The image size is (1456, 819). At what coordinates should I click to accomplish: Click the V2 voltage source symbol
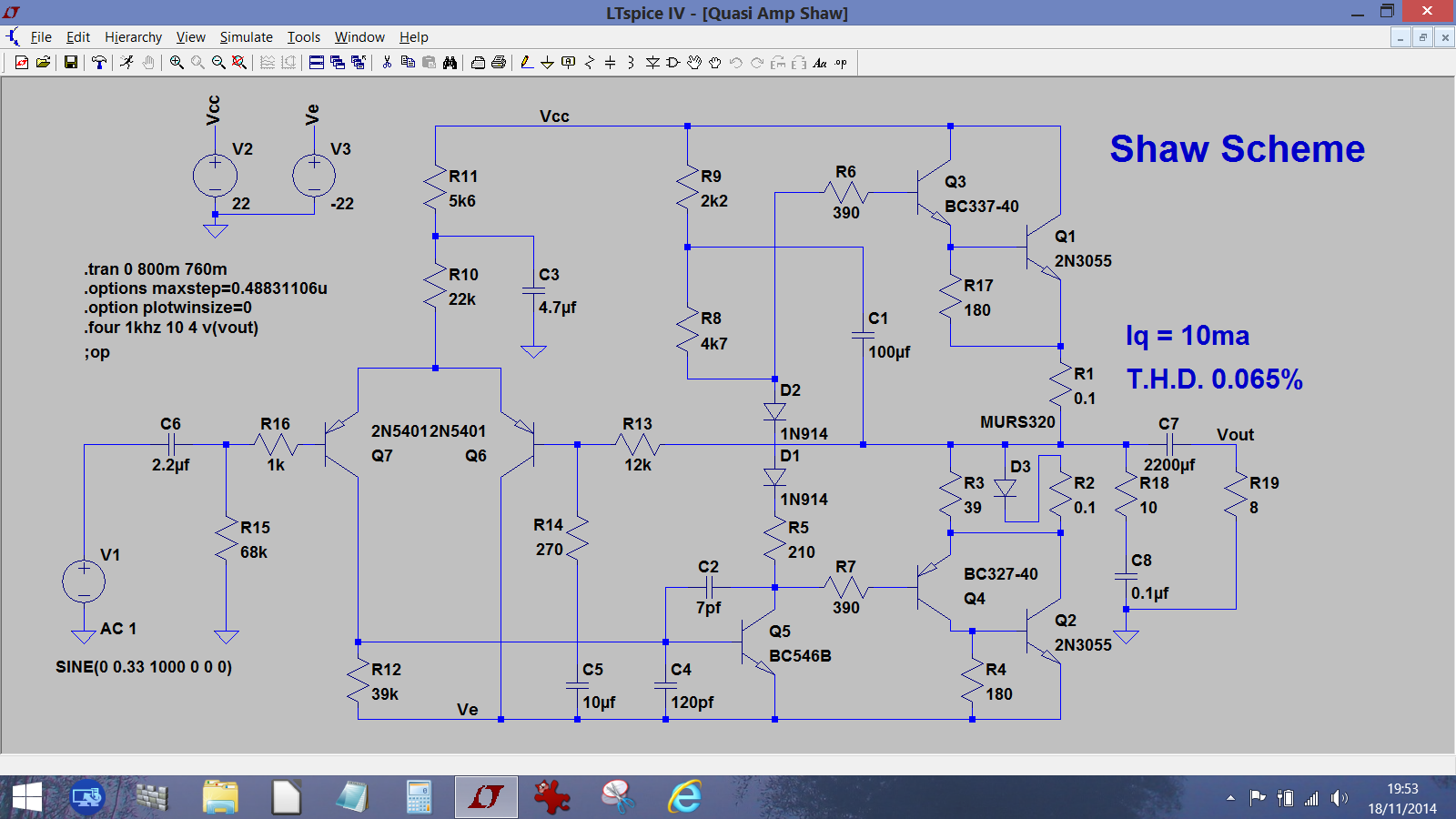pos(216,176)
